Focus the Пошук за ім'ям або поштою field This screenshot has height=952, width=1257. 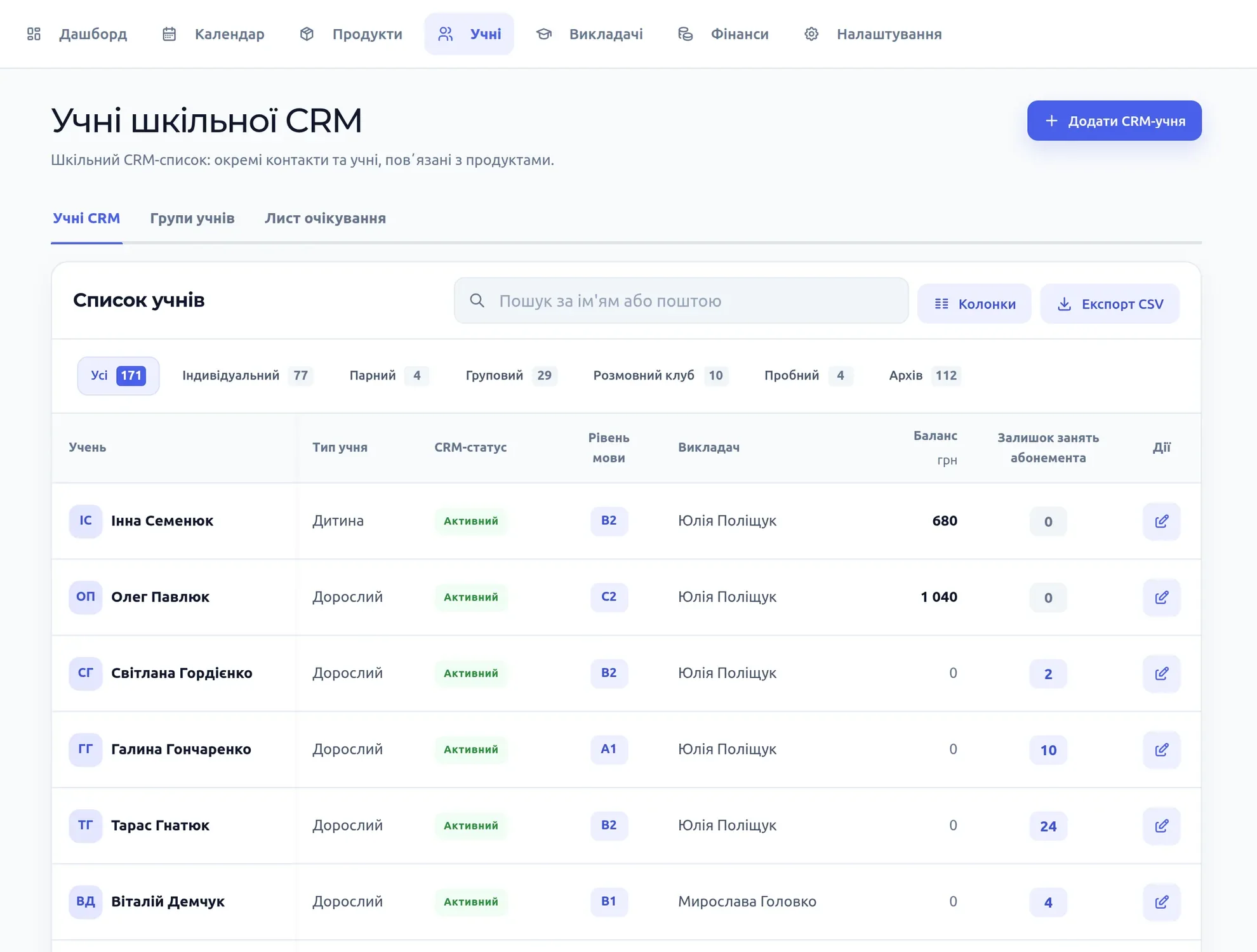tap(681, 300)
